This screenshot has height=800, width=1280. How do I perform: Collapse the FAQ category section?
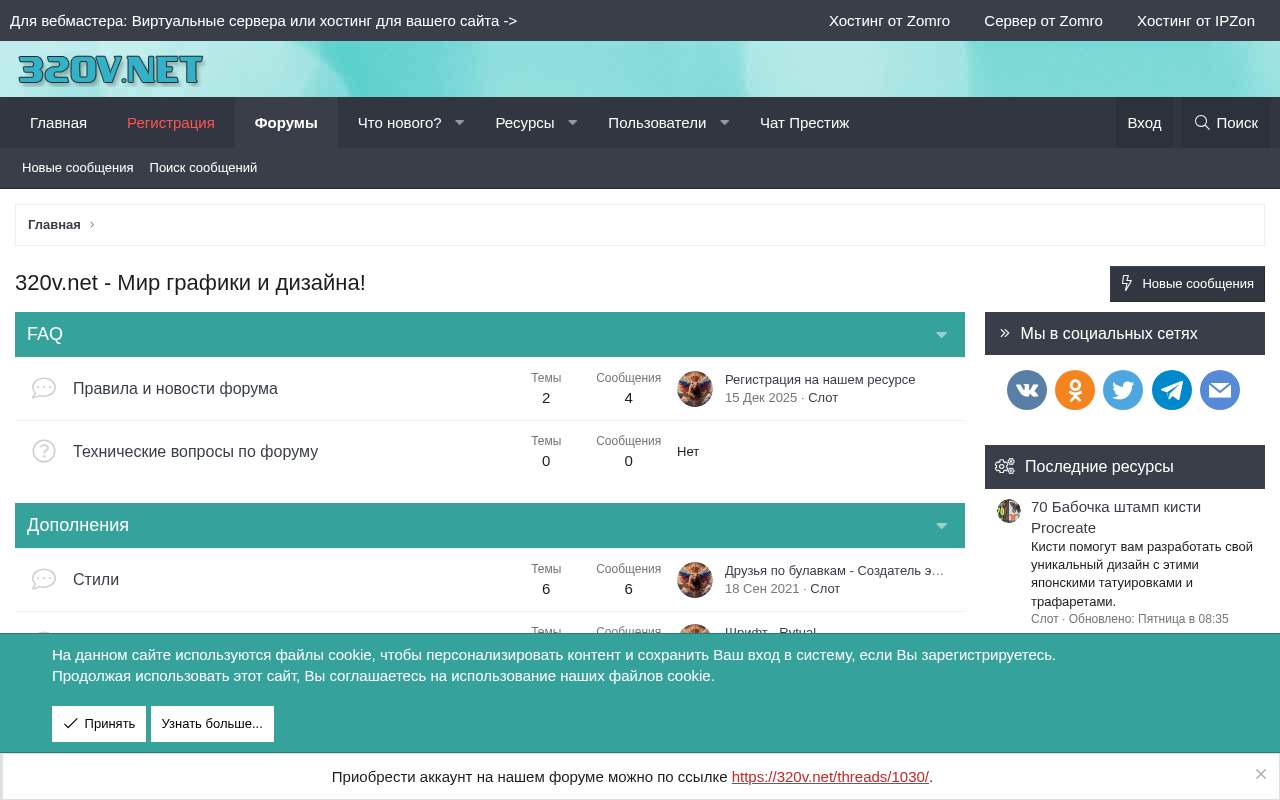pos(941,335)
